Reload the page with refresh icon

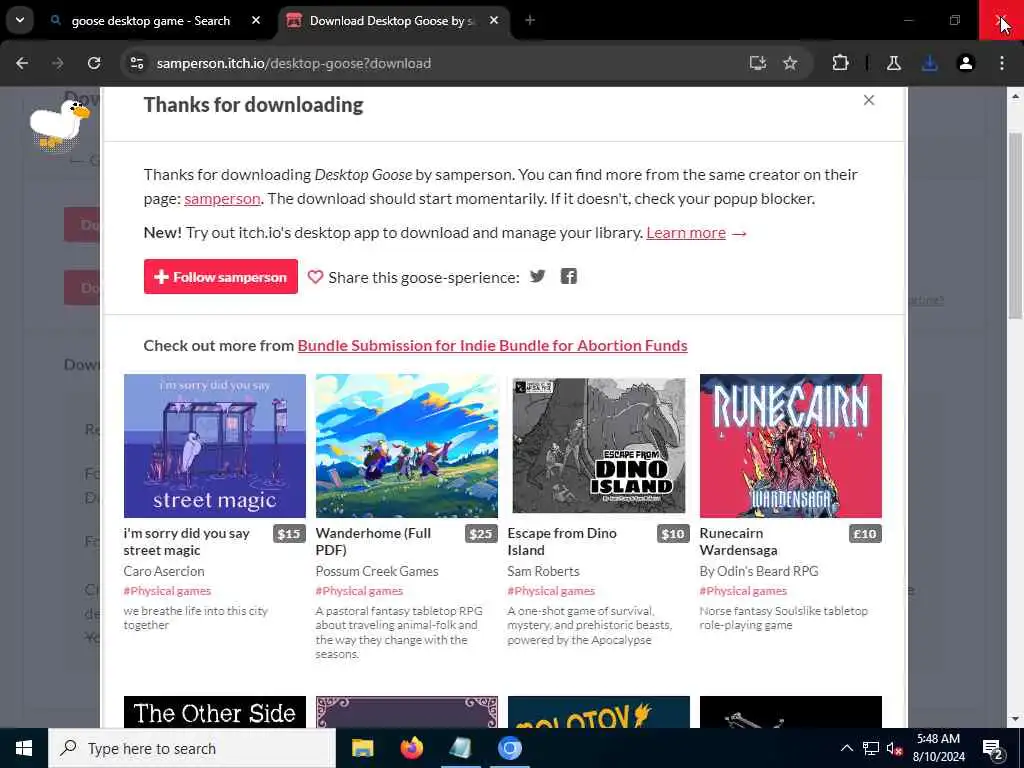(94, 63)
